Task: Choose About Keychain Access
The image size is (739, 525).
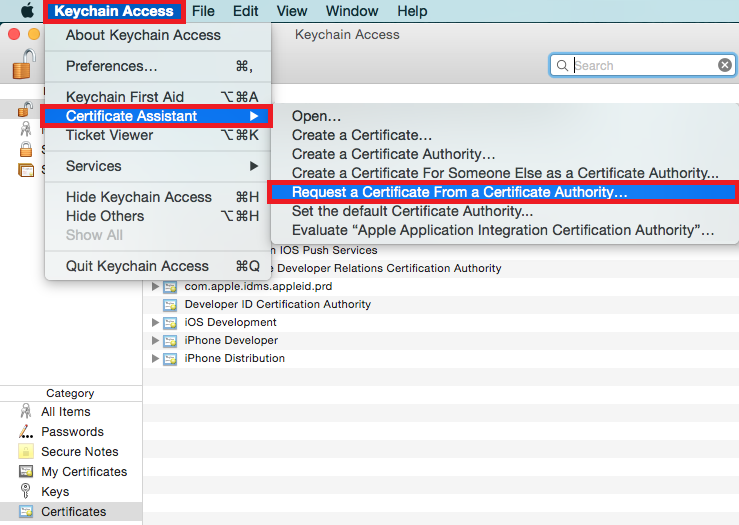Action: [158, 35]
